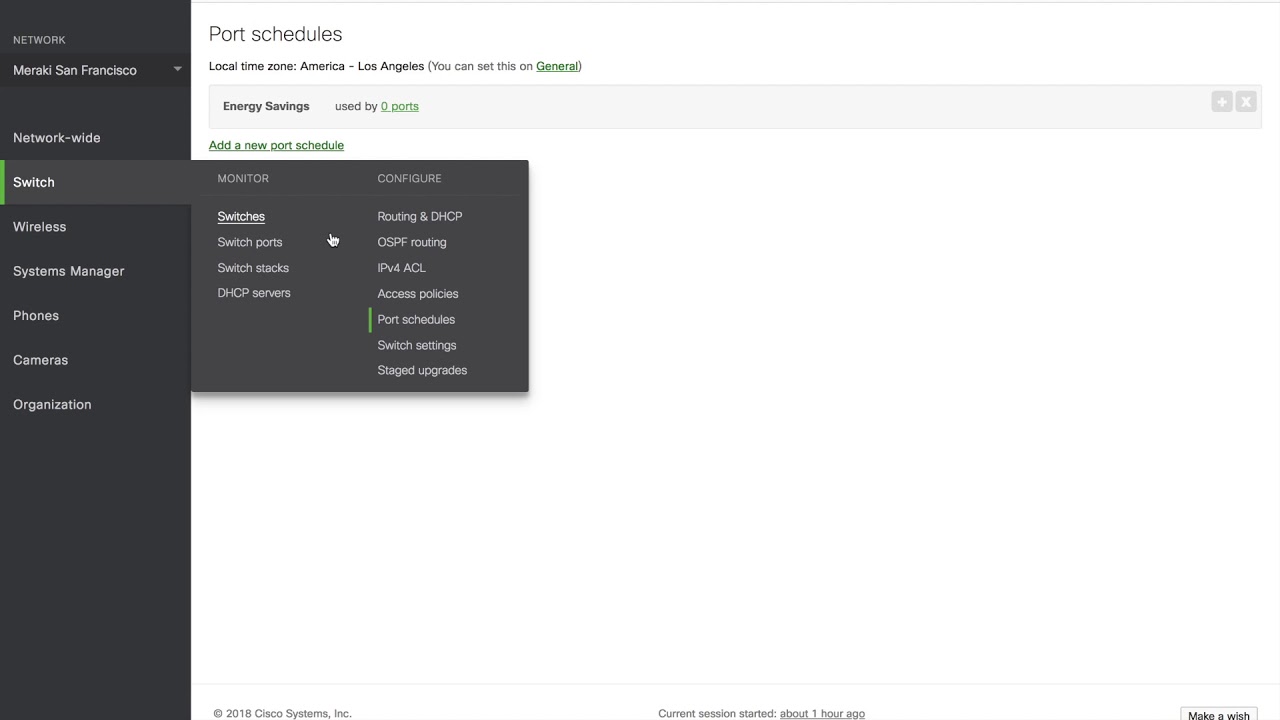Click the MONITOR column header in the flyout

[x=243, y=178]
